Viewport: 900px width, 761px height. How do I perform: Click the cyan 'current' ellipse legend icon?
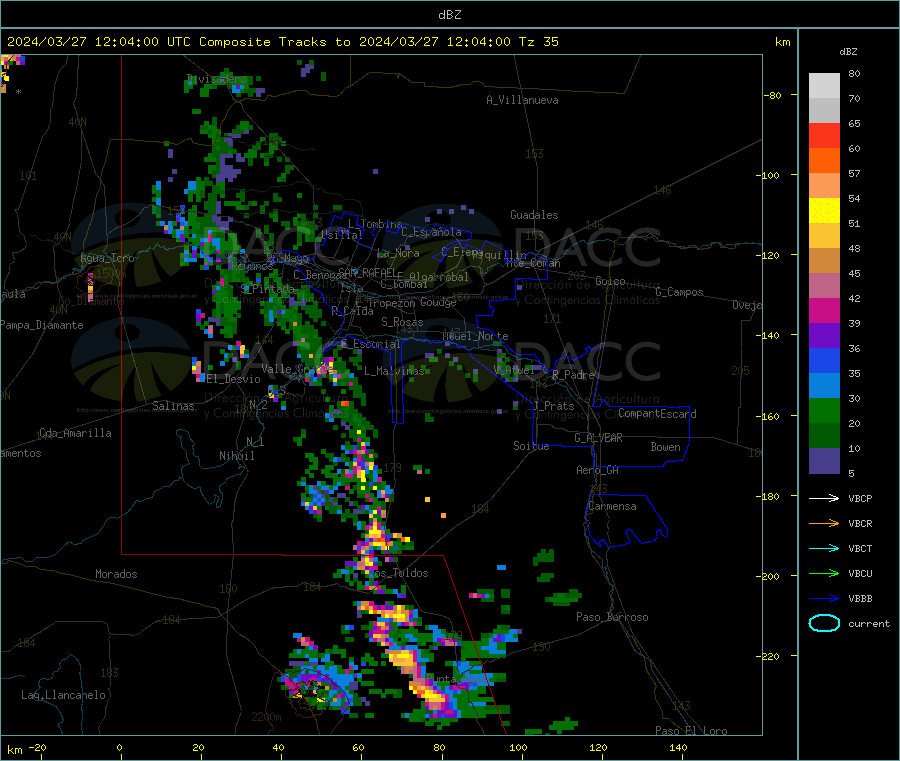pos(824,623)
